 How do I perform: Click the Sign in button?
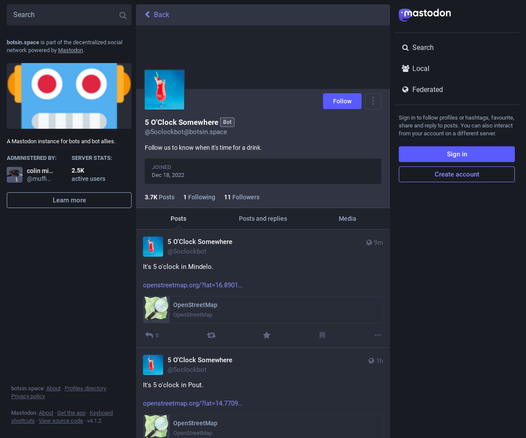click(x=457, y=154)
